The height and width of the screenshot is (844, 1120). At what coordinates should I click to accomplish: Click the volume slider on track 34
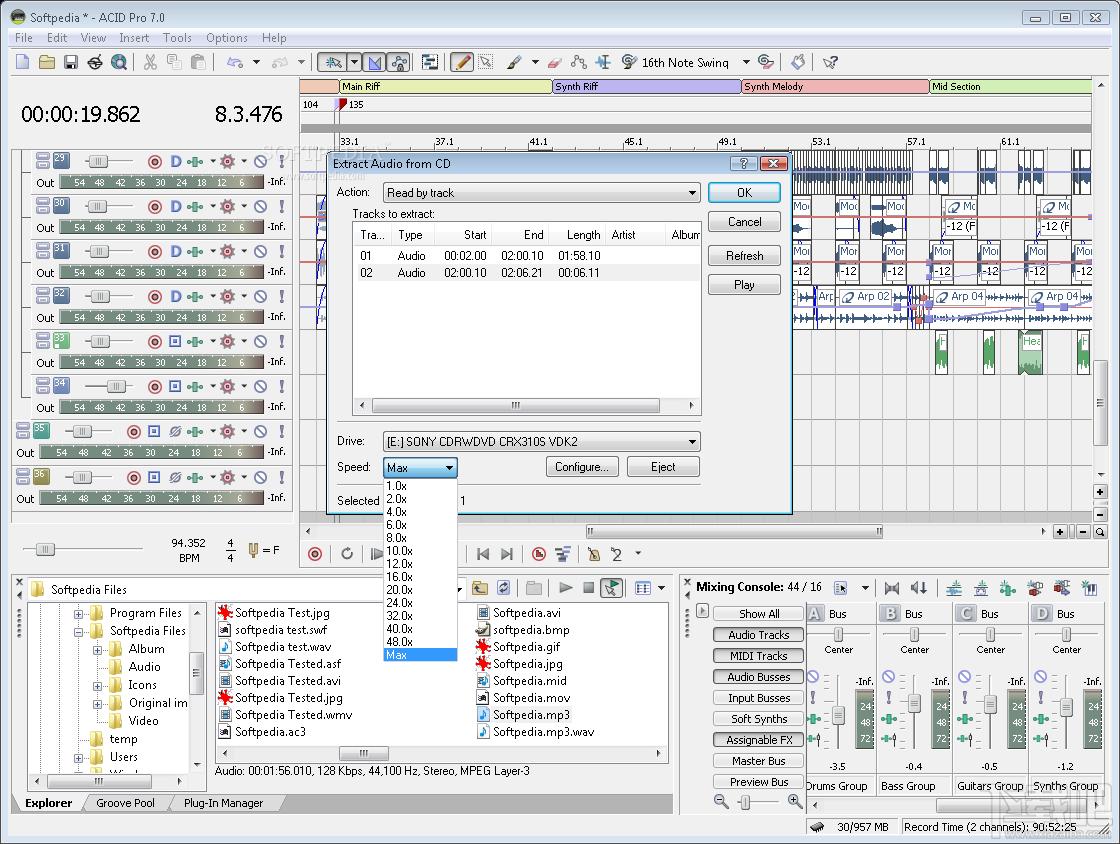[115, 386]
